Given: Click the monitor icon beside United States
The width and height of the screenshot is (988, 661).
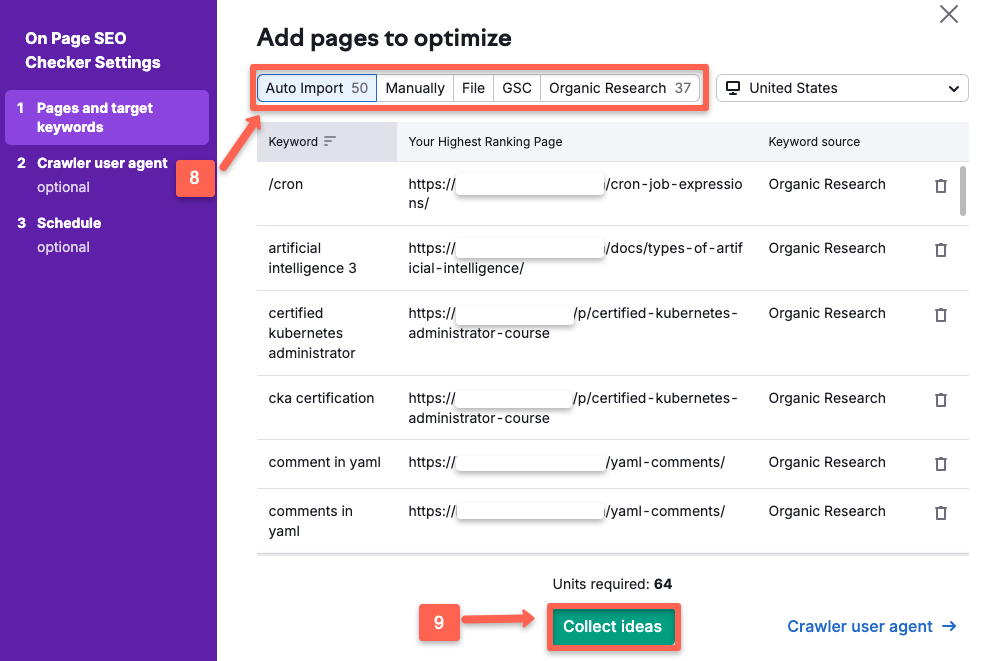Looking at the screenshot, I should pos(734,88).
